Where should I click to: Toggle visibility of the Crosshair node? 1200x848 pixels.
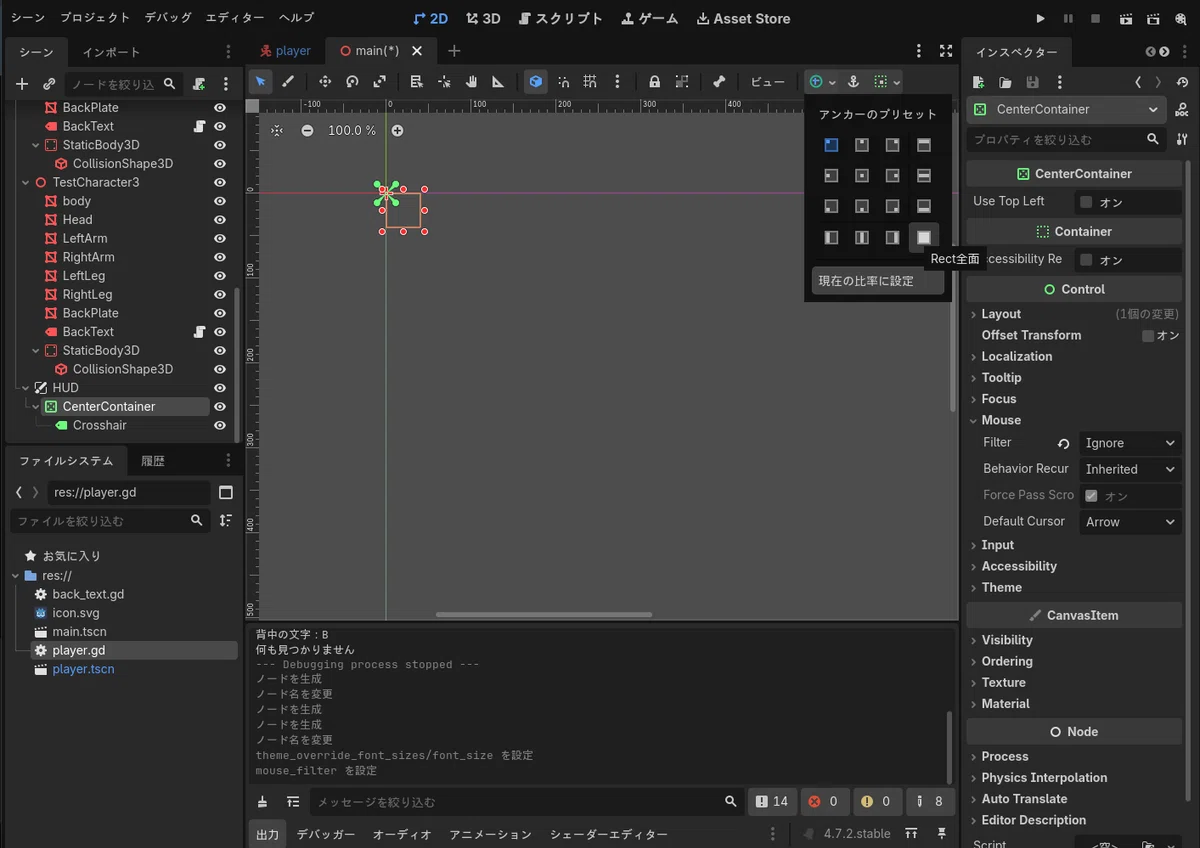point(220,425)
